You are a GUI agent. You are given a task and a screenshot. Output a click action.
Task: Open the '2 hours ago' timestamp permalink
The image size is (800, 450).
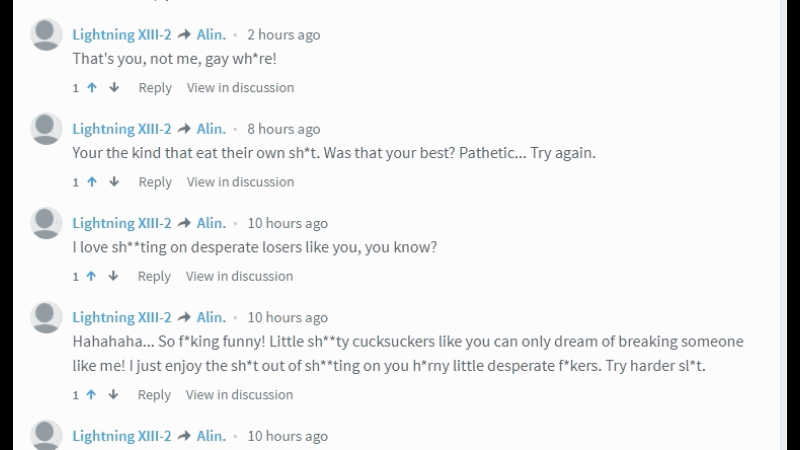pyautogui.click(x=284, y=35)
